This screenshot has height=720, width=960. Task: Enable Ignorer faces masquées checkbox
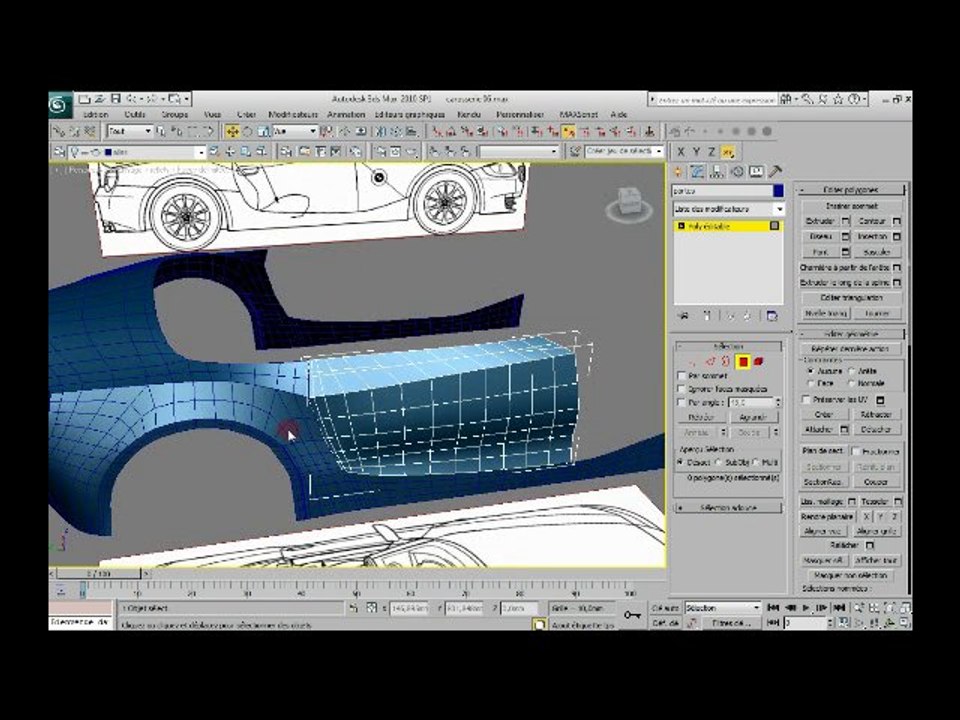[681, 389]
